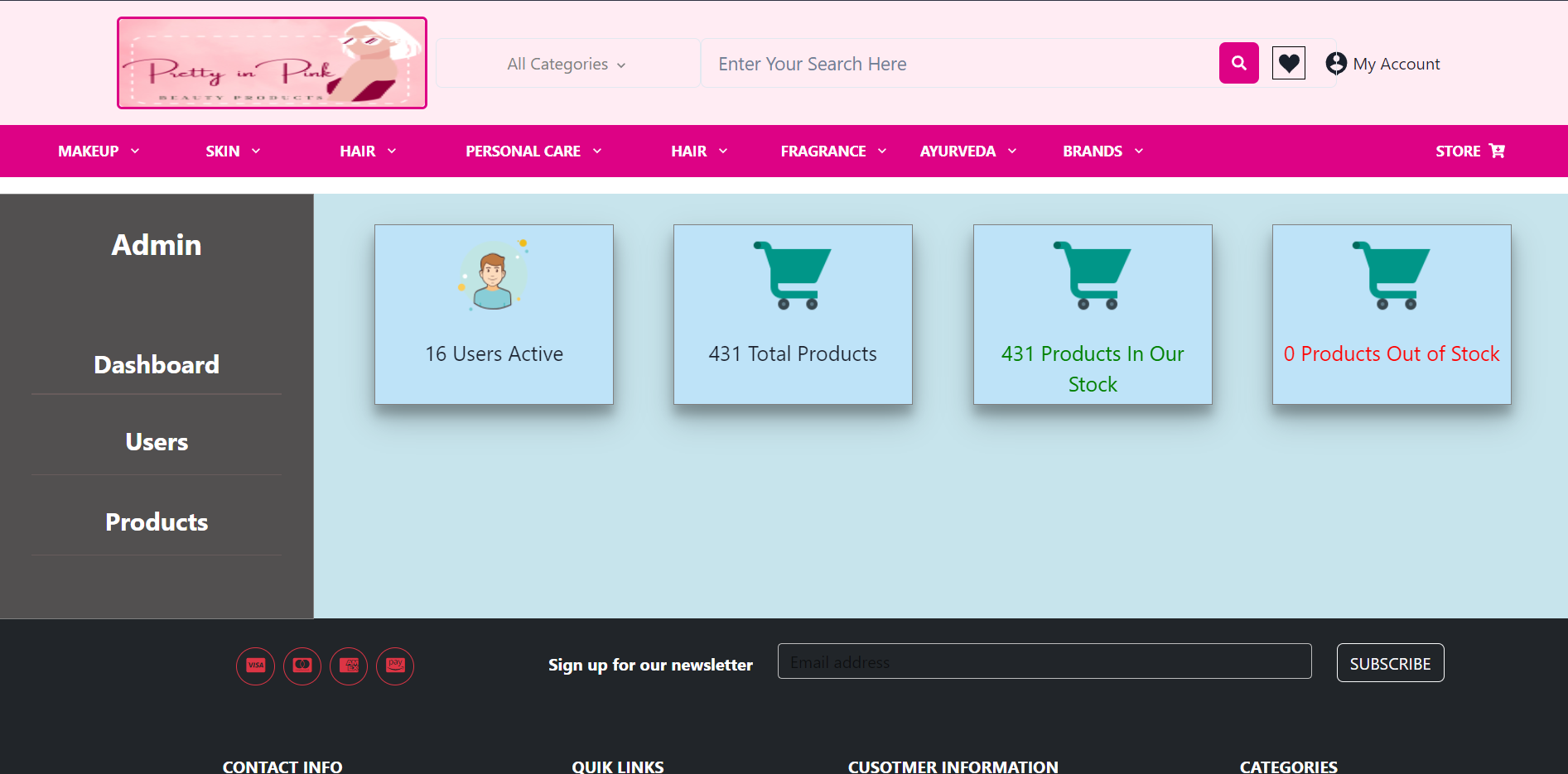Click the 0 Products Out of Stock card
This screenshot has height=774, width=1568.
[1391, 315]
